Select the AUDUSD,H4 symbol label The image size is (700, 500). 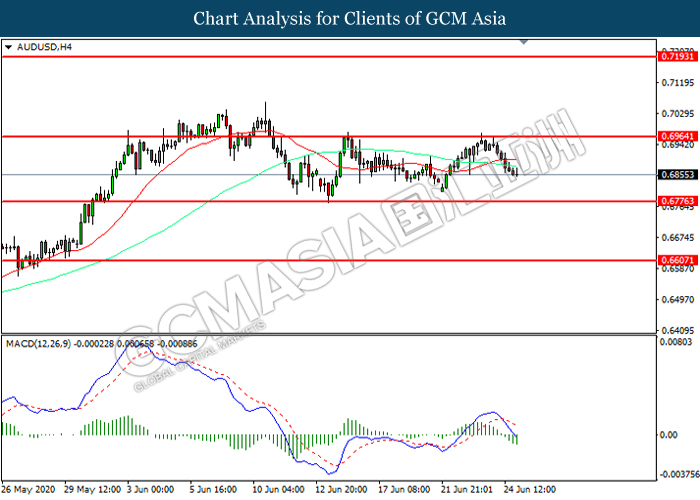[x=44, y=47]
